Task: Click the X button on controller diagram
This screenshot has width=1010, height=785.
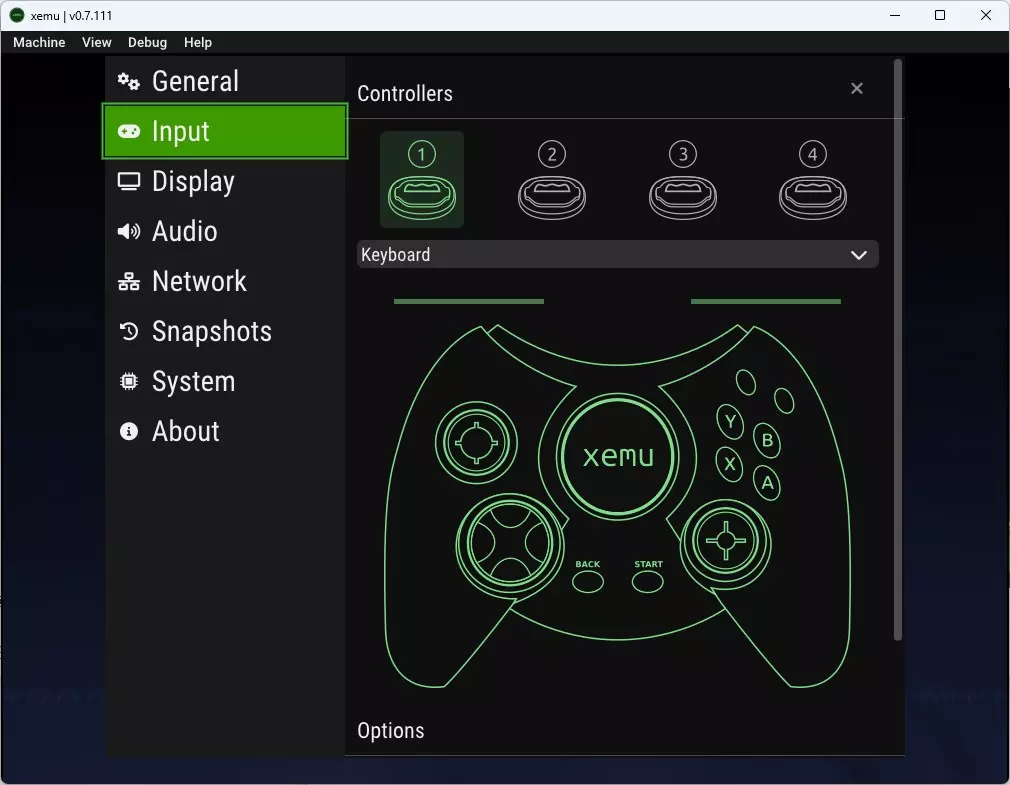Action: 729,464
